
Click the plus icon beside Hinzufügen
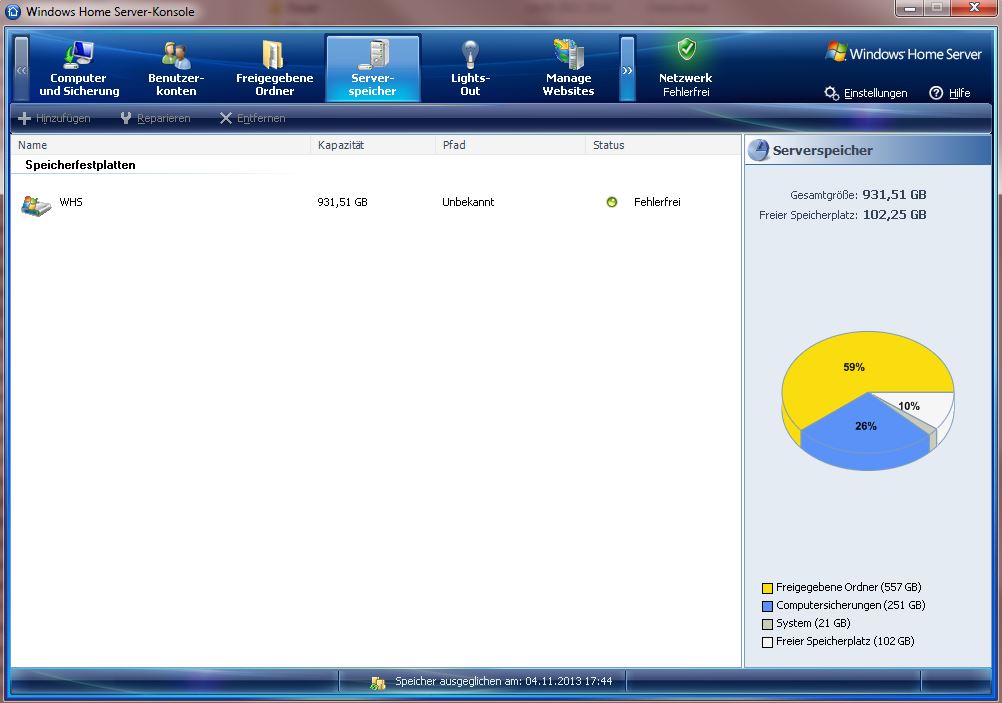tap(24, 118)
